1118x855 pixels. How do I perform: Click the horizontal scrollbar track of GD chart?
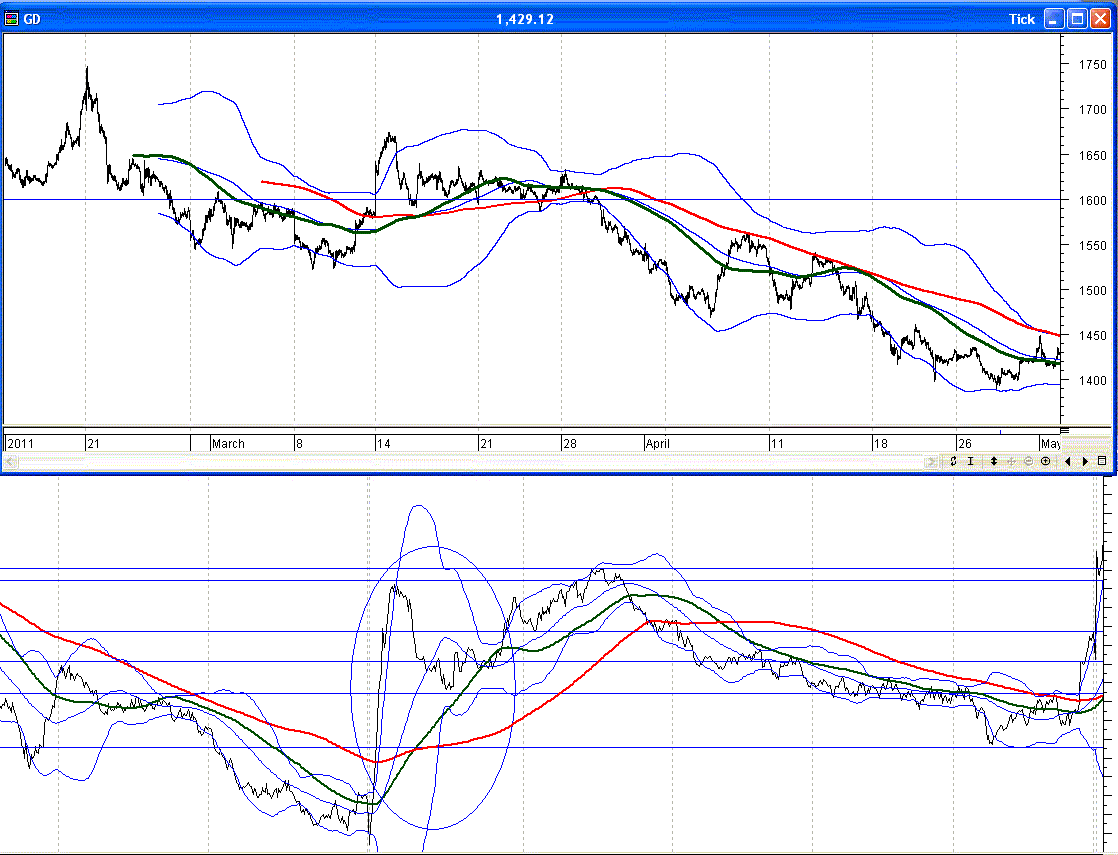pyautogui.click(x=471, y=462)
